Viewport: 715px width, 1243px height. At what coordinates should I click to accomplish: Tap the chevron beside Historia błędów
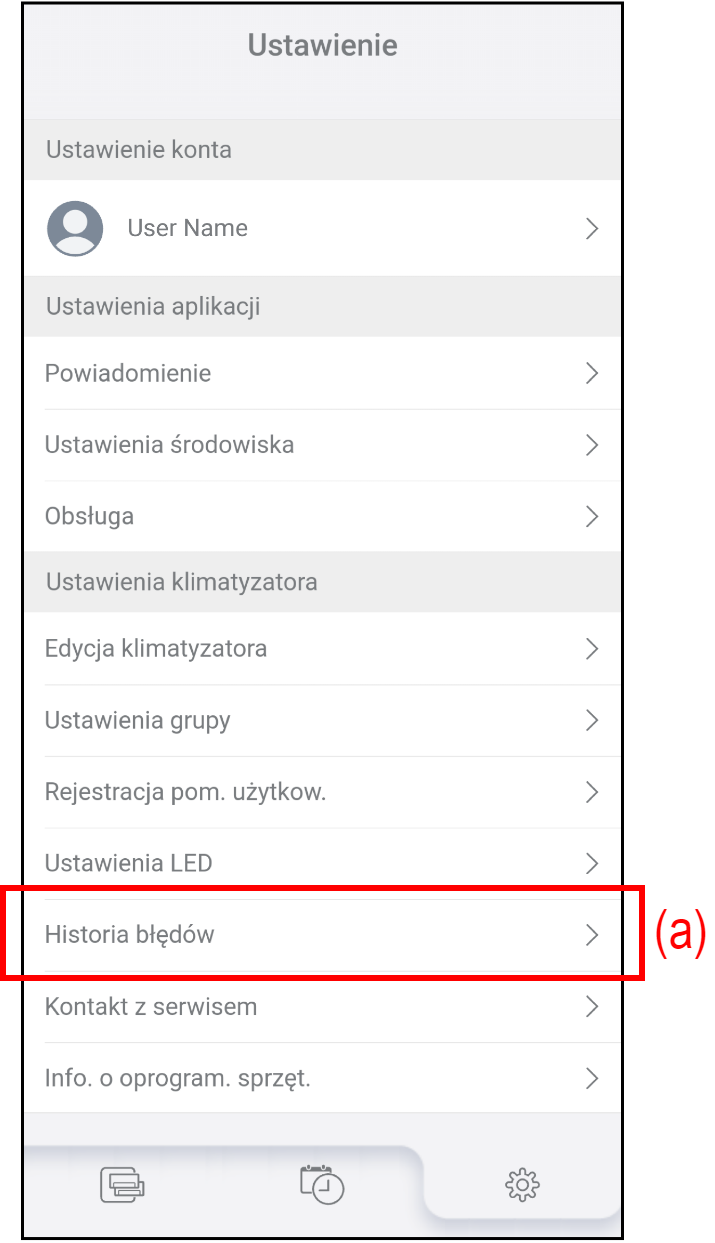point(591,935)
